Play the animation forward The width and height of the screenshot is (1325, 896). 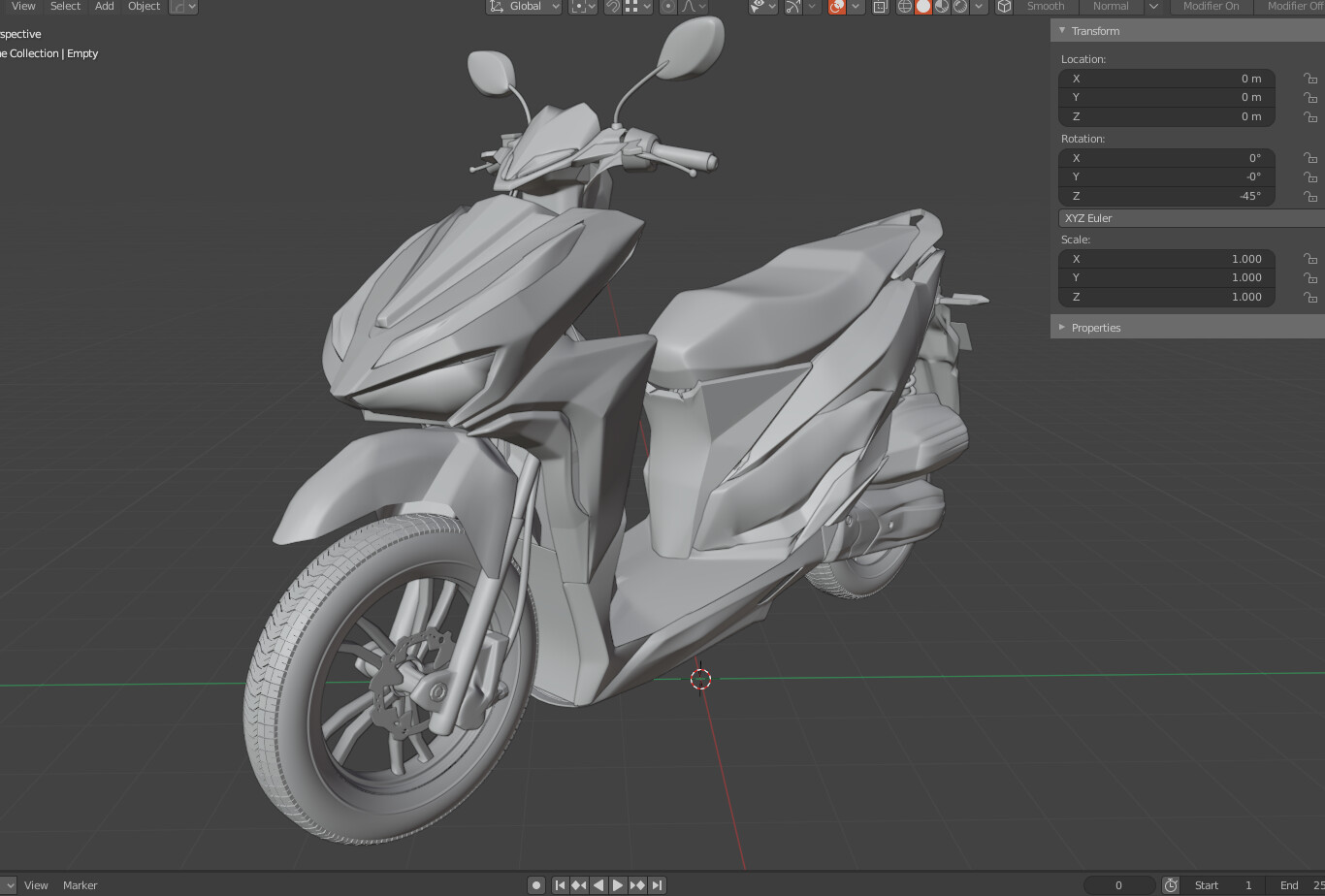click(x=618, y=884)
